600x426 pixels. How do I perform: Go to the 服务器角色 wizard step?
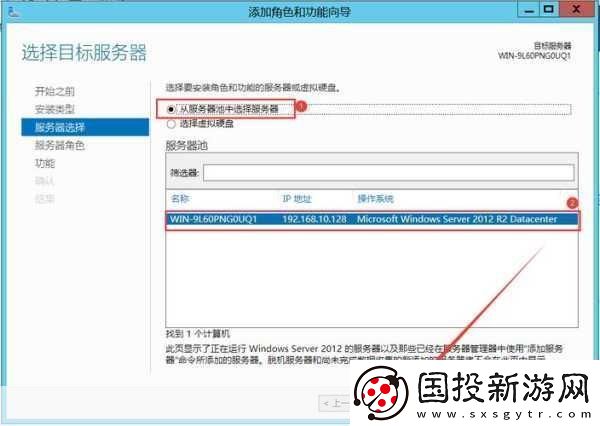[x=60, y=145]
